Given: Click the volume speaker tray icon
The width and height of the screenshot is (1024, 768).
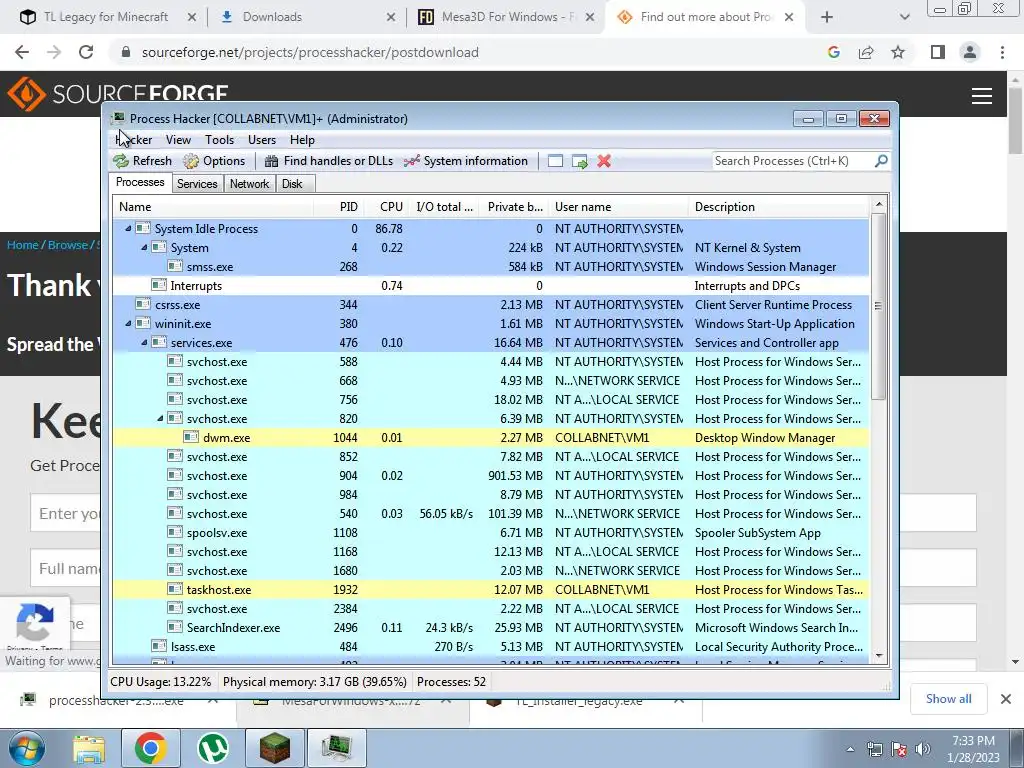Looking at the screenshot, I should point(923,749).
